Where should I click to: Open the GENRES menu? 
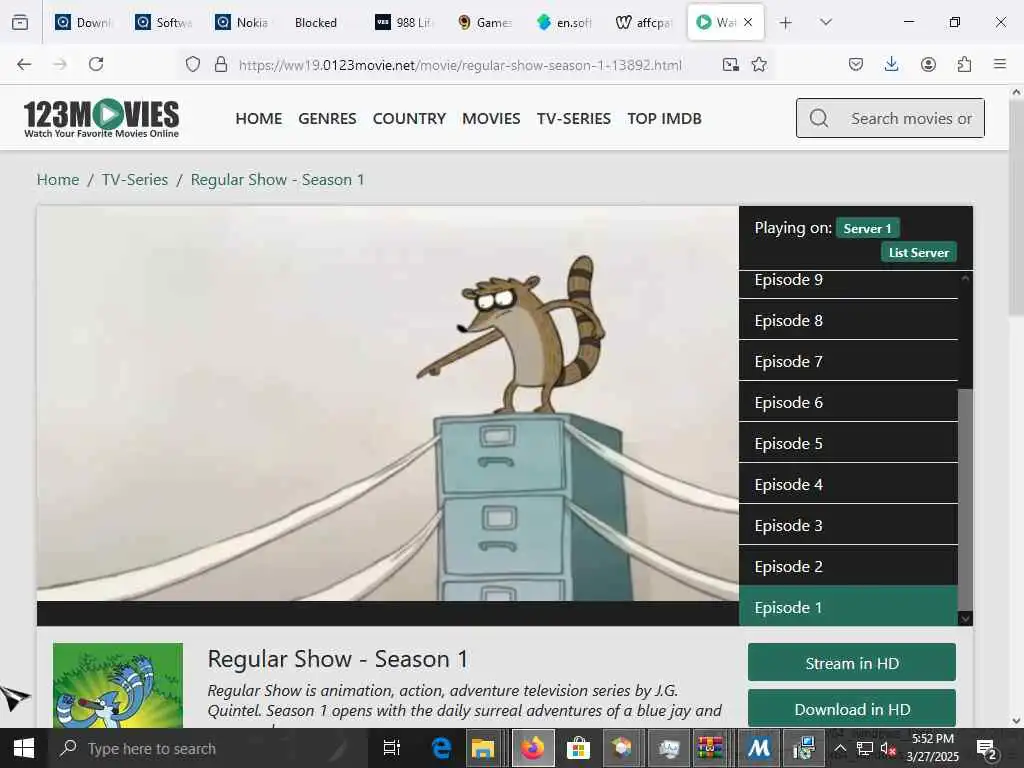tap(327, 118)
